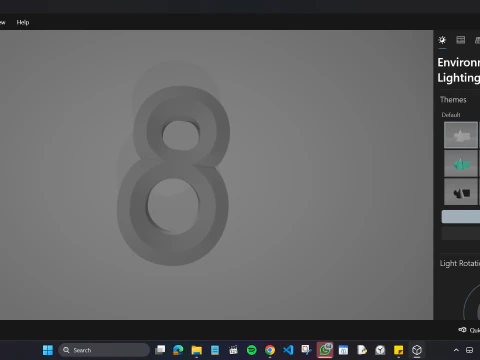
Task: Click the light blue button below themes
Action: (461, 216)
